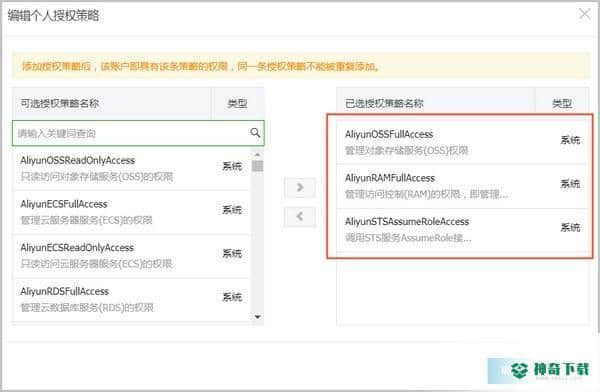Click description 管理对象存储服务(OSS)权限
This screenshot has width=600, height=392.
[x=406, y=150]
